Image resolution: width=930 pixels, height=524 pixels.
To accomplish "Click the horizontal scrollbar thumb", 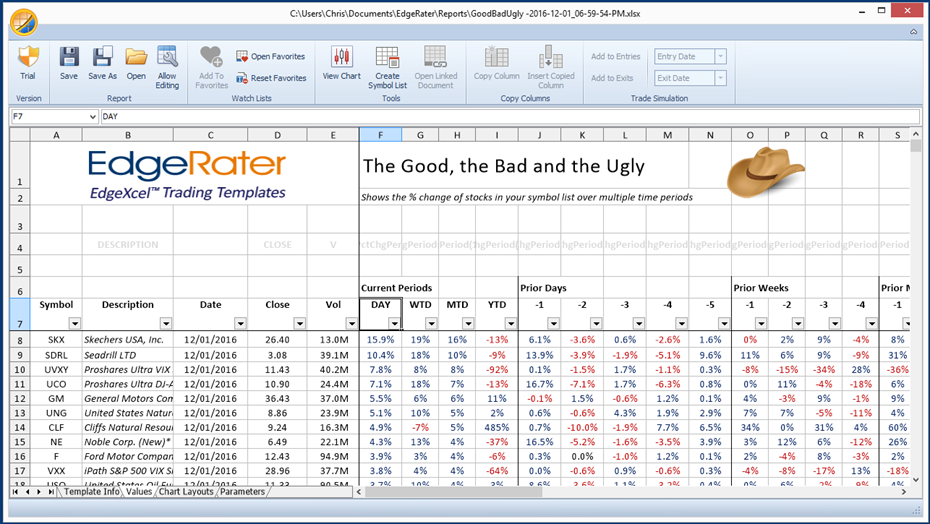I will click(453, 492).
